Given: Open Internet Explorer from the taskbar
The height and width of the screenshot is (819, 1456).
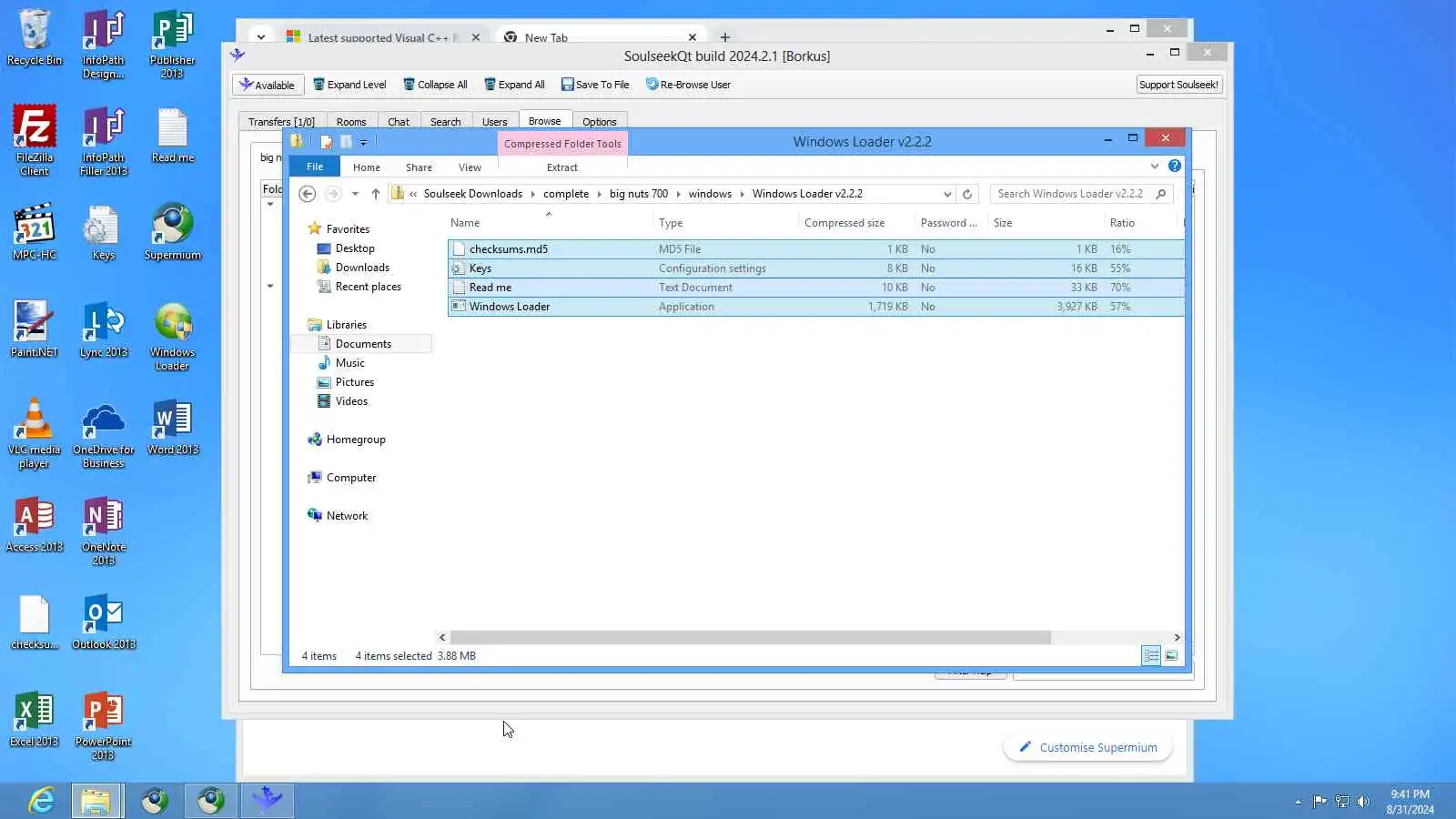Looking at the screenshot, I should [x=41, y=801].
